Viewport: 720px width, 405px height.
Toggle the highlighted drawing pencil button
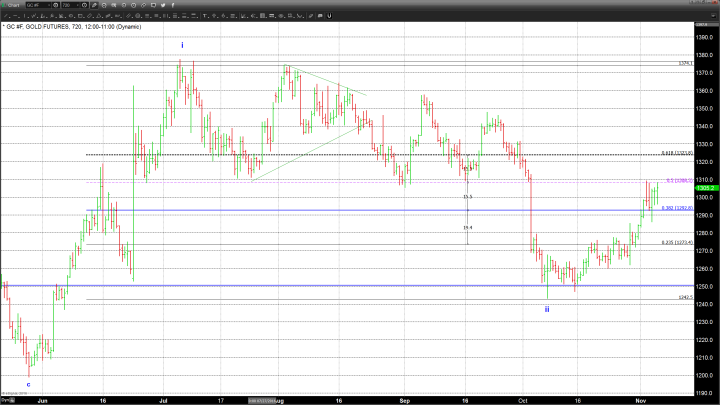coord(94,5)
